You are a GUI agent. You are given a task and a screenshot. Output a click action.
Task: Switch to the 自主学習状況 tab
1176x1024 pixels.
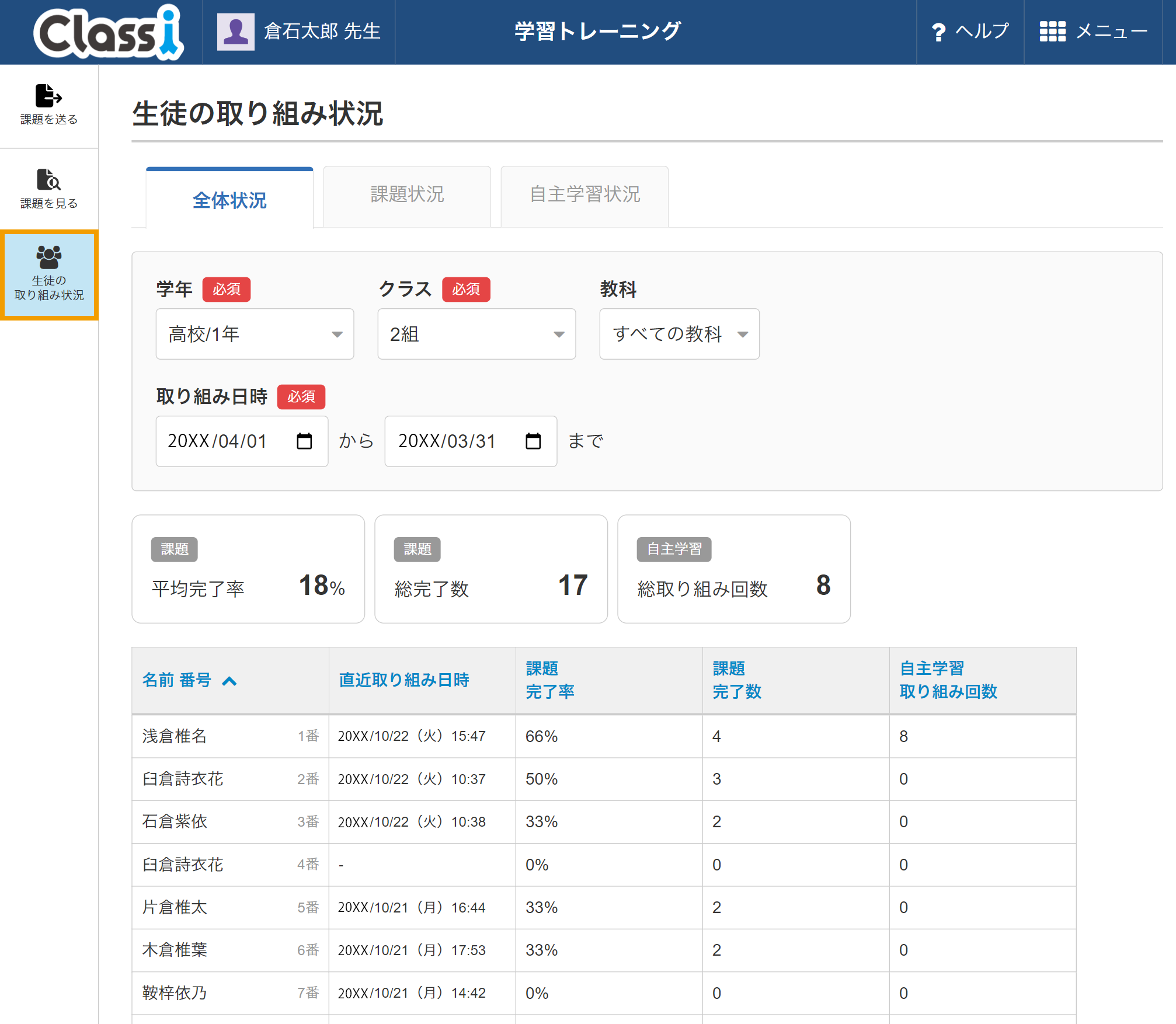[x=584, y=196]
